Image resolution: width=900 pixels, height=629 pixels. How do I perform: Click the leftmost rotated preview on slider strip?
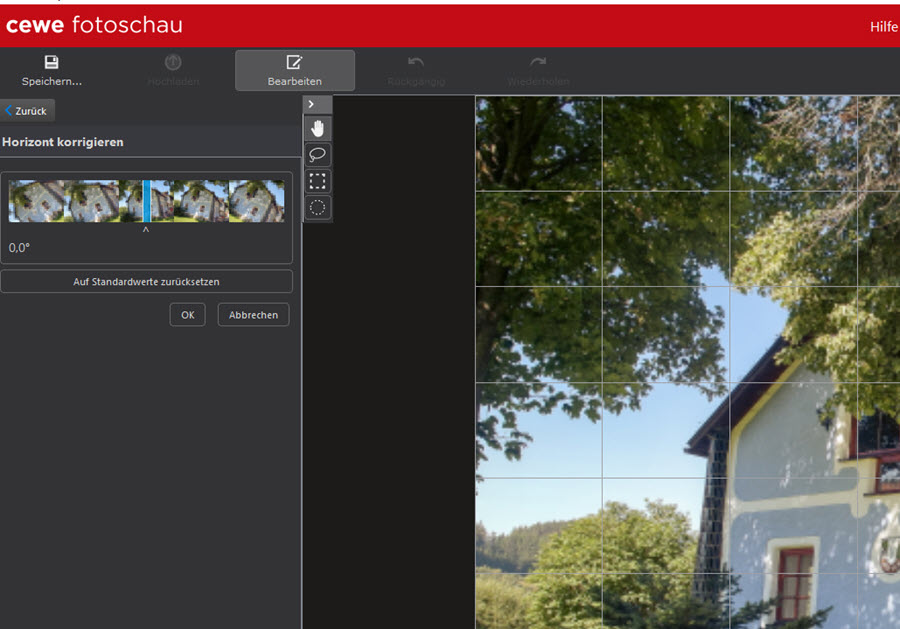point(37,201)
